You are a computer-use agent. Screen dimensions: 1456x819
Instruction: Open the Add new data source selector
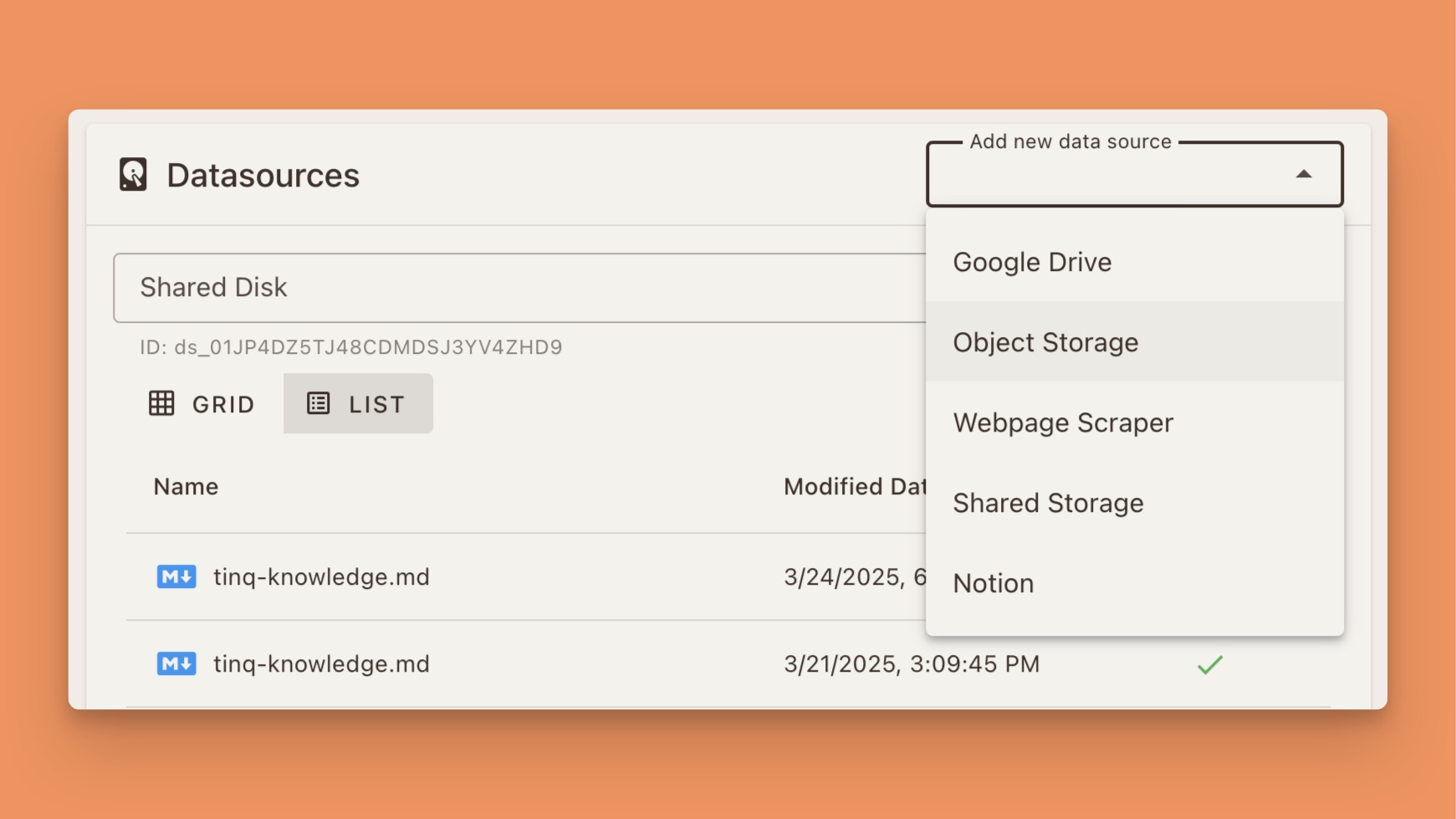1134,174
